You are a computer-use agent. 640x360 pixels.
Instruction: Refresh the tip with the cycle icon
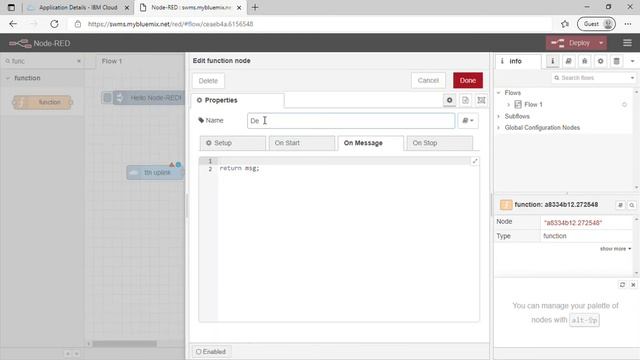tap(622, 284)
